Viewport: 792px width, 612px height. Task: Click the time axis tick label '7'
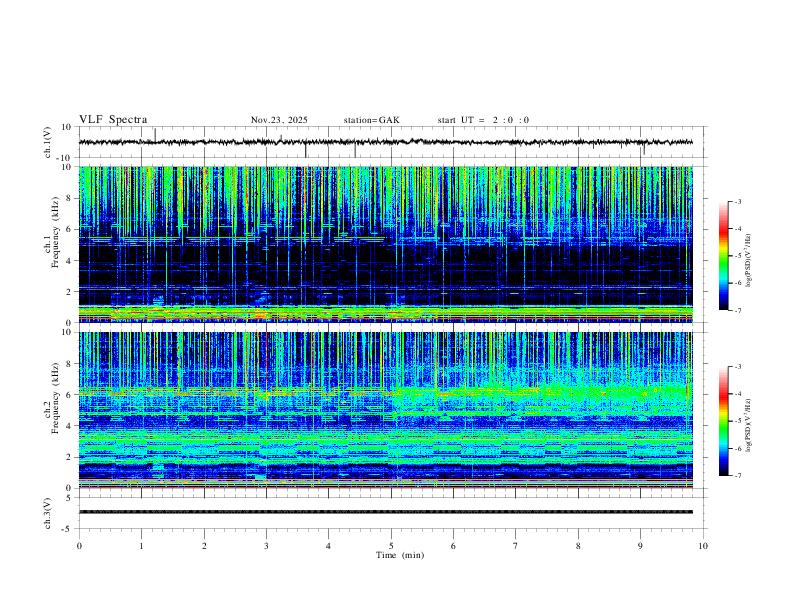516,546
